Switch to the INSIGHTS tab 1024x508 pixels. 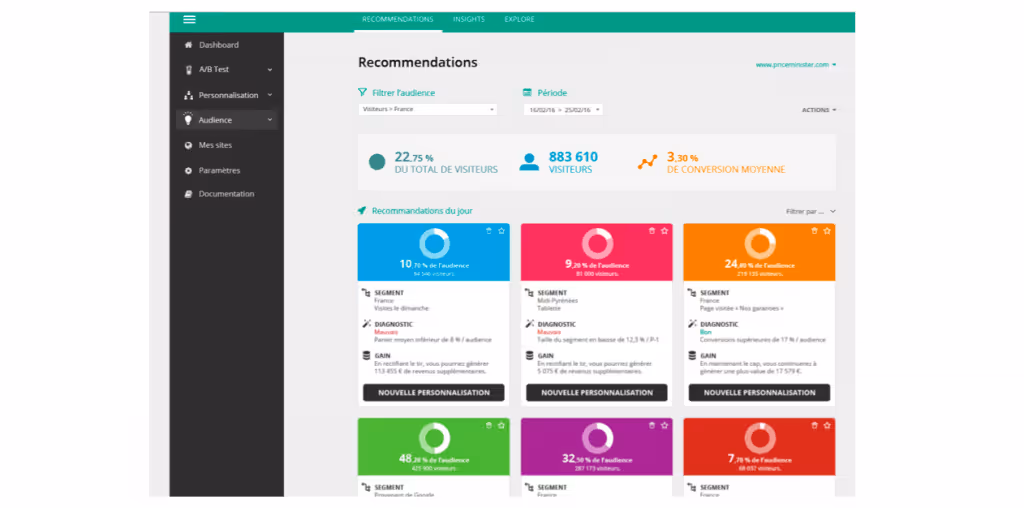(x=469, y=20)
